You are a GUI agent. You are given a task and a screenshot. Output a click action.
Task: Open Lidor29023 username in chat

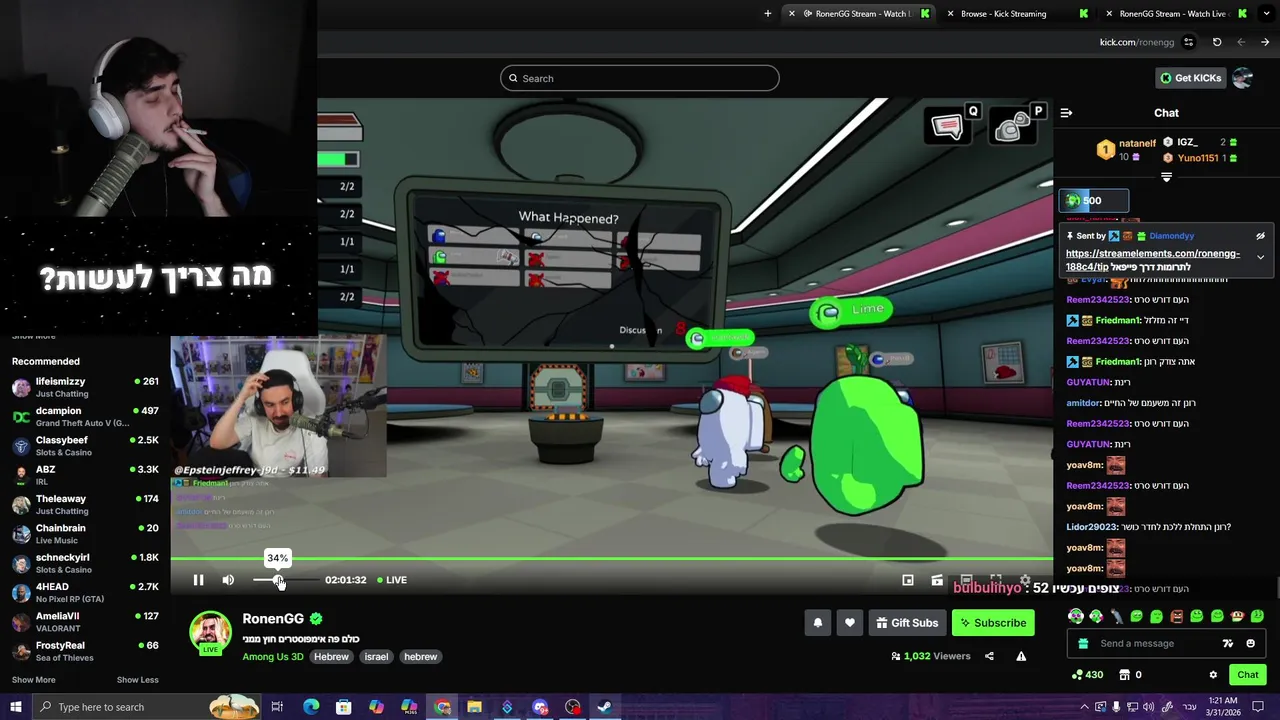coord(1093,527)
